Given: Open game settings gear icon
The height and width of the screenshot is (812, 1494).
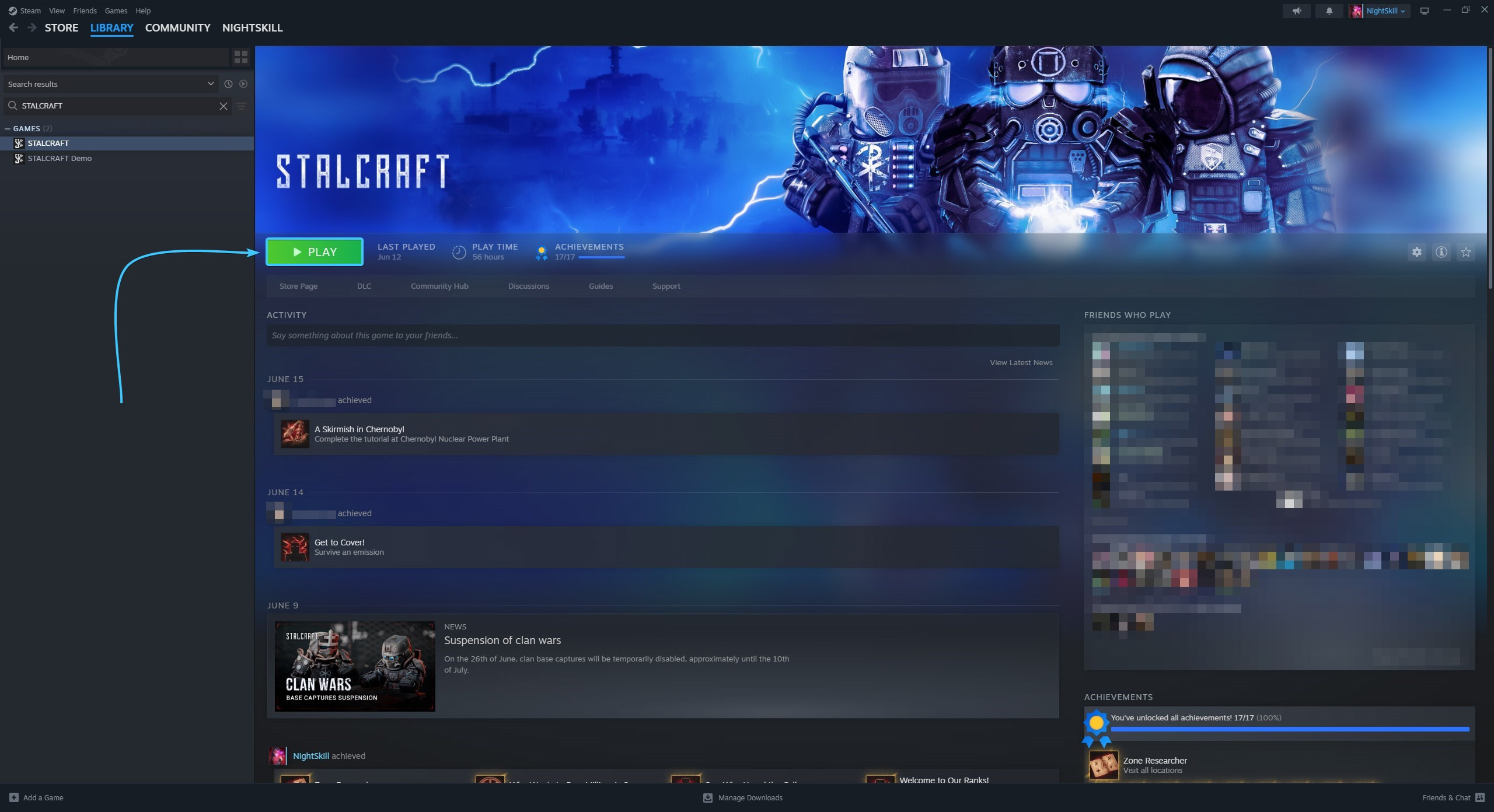Looking at the screenshot, I should click(x=1416, y=252).
